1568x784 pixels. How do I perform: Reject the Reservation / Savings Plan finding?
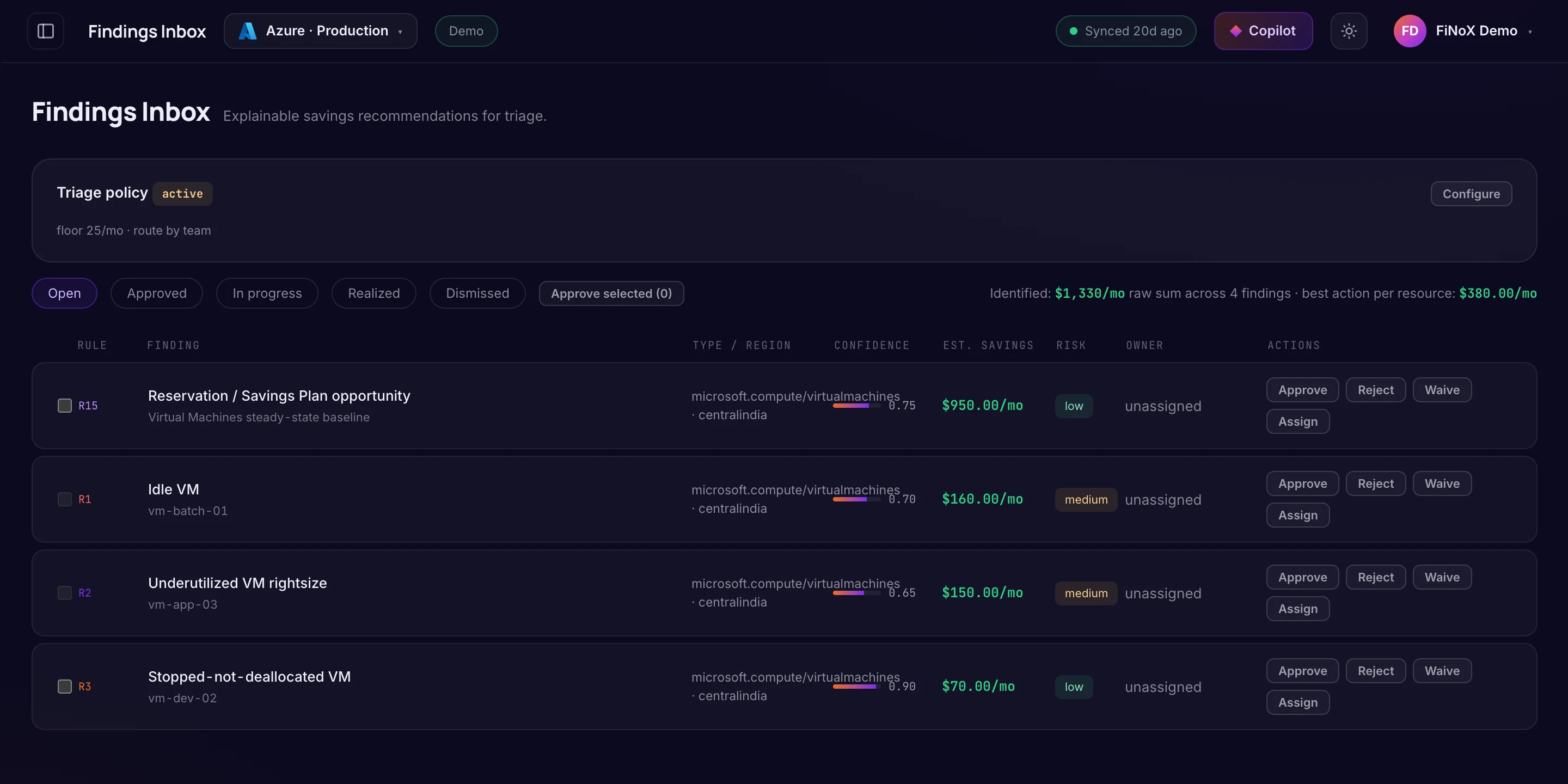pyautogui.click(x=1376, y=390)
